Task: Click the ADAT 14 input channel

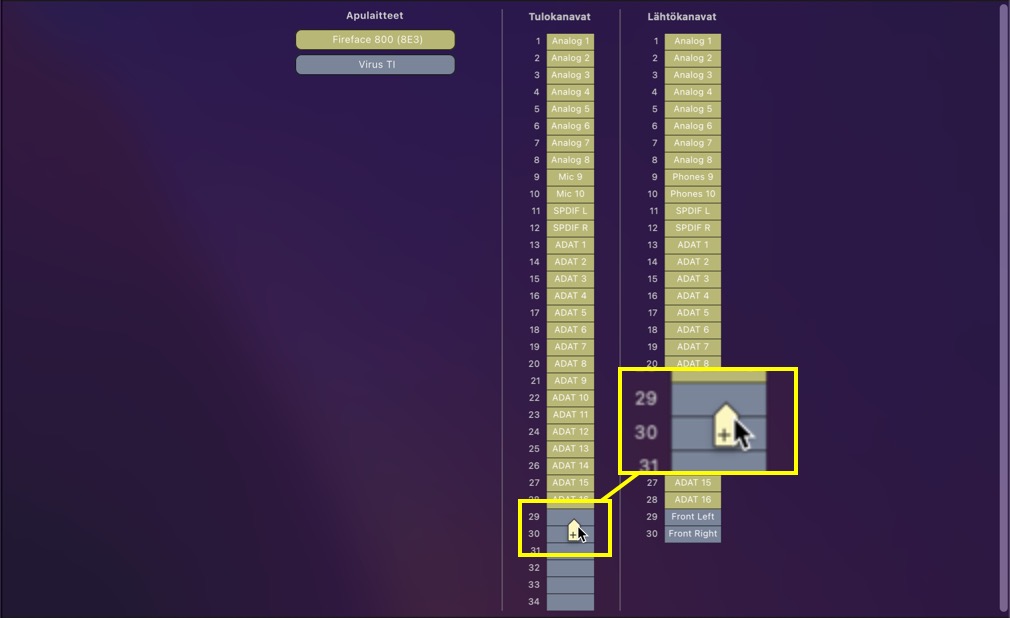Action: [570, 466]
